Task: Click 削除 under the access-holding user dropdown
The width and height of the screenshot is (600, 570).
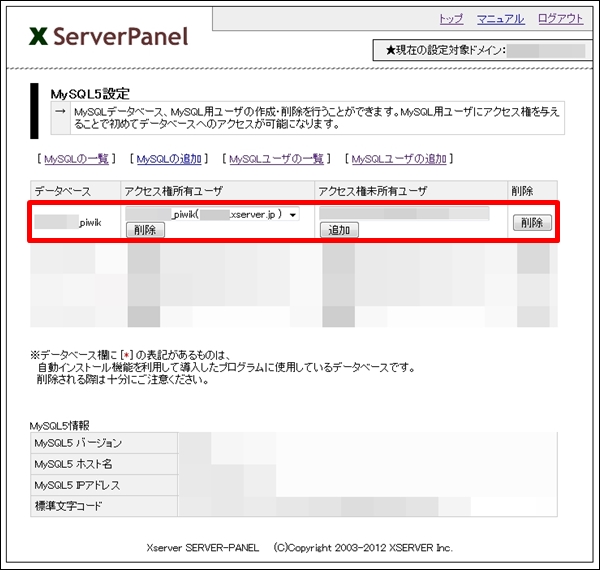Action: point(145,230)
